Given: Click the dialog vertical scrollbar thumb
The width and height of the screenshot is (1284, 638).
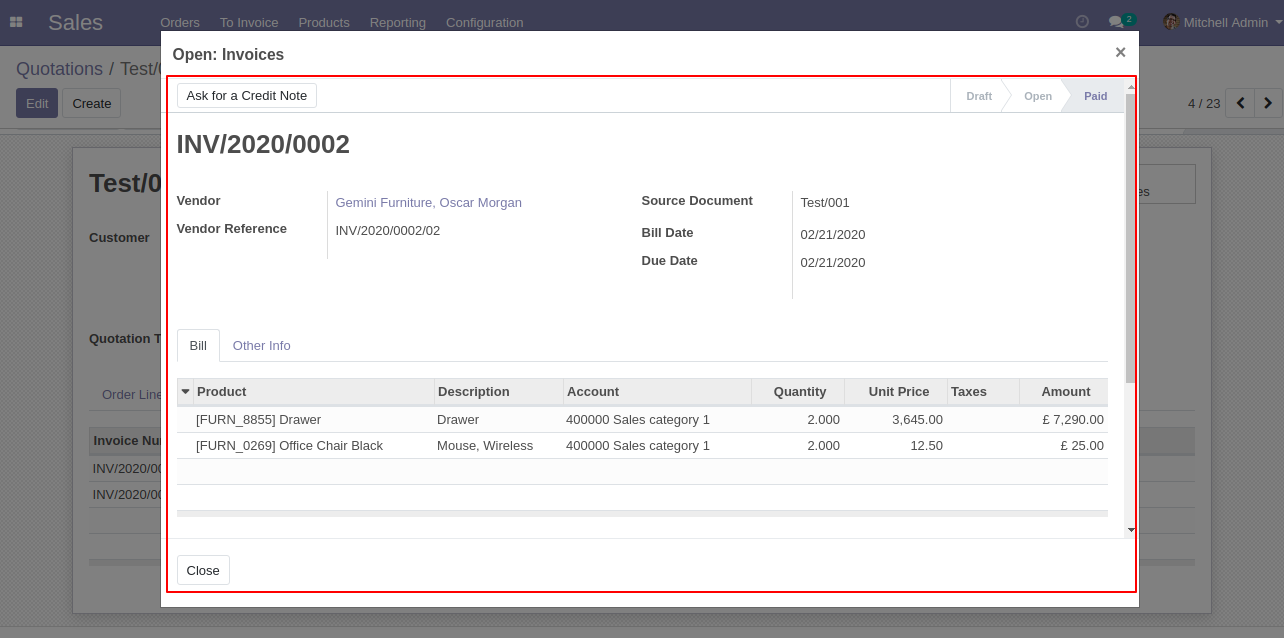Looking at the screenshot, I should [x=1130, y=238].
